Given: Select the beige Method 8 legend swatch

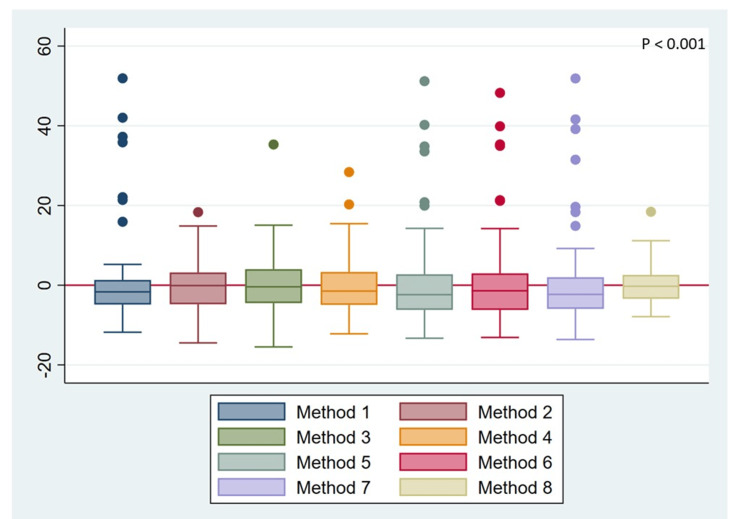Looking at the screenshot, I should (433, 487).
